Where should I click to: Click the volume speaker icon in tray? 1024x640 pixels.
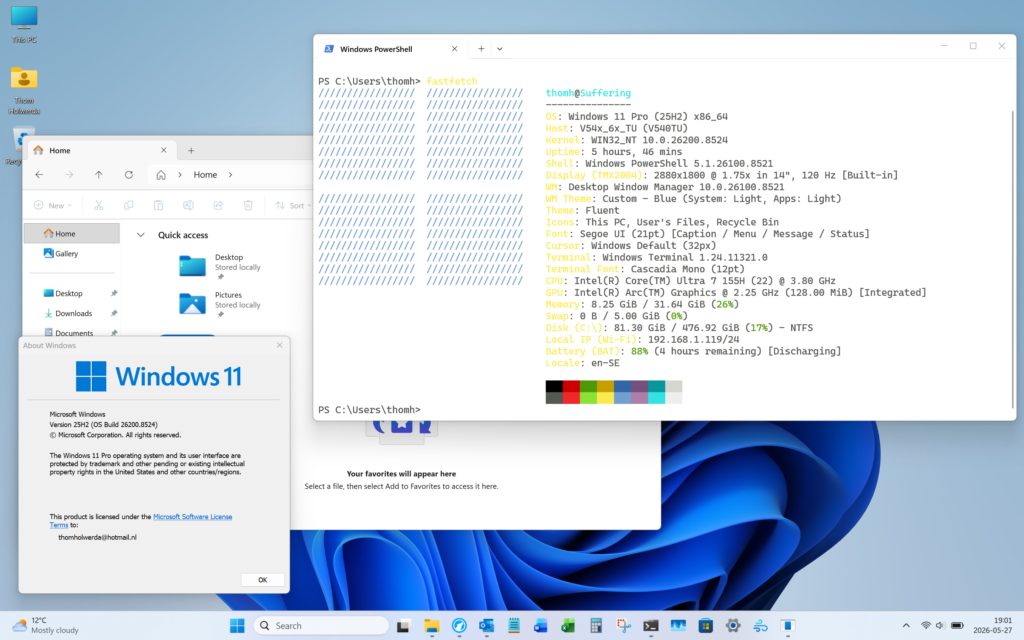coord(940,626)
